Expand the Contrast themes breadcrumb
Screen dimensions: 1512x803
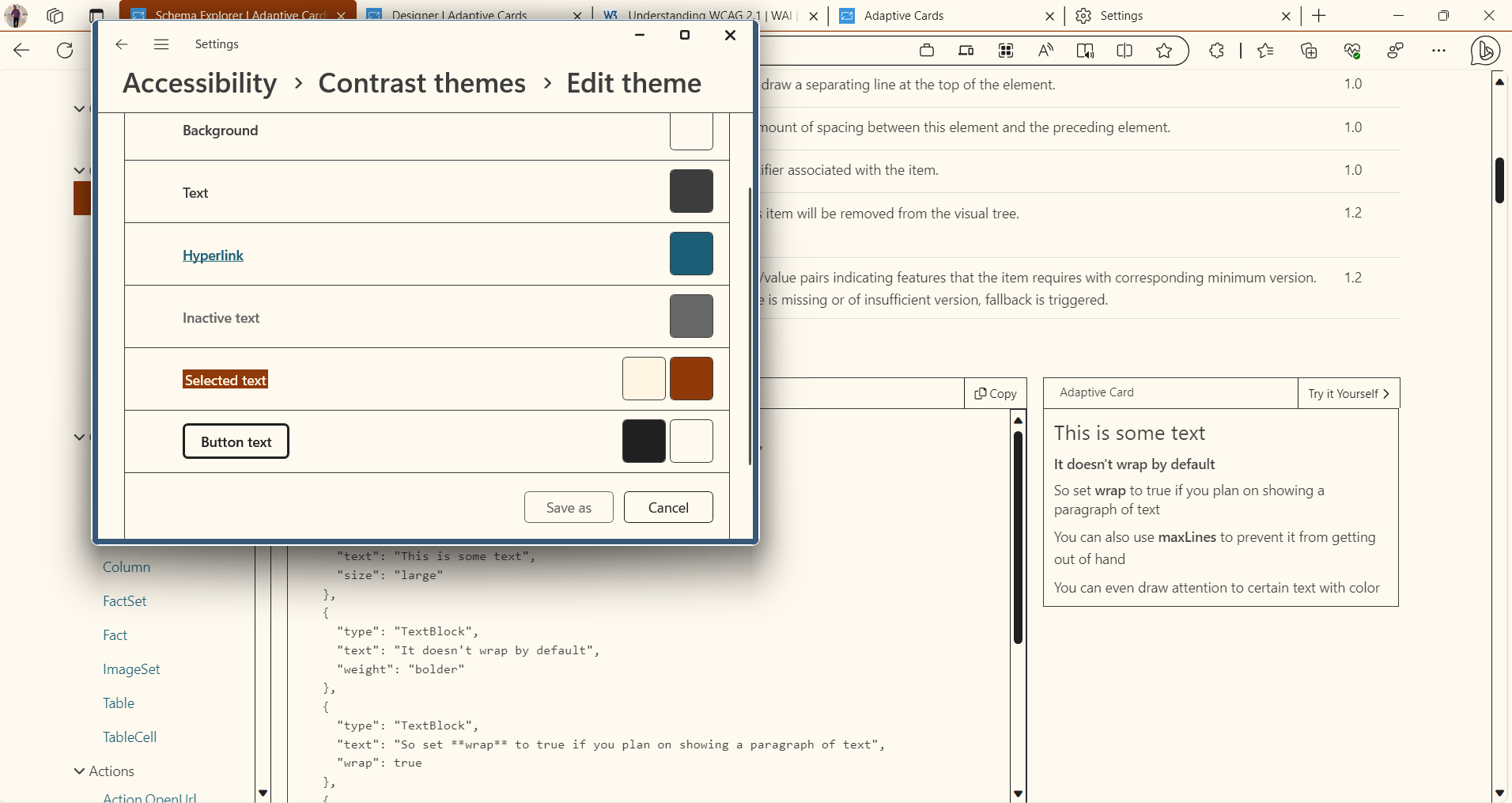pos(421,82)
